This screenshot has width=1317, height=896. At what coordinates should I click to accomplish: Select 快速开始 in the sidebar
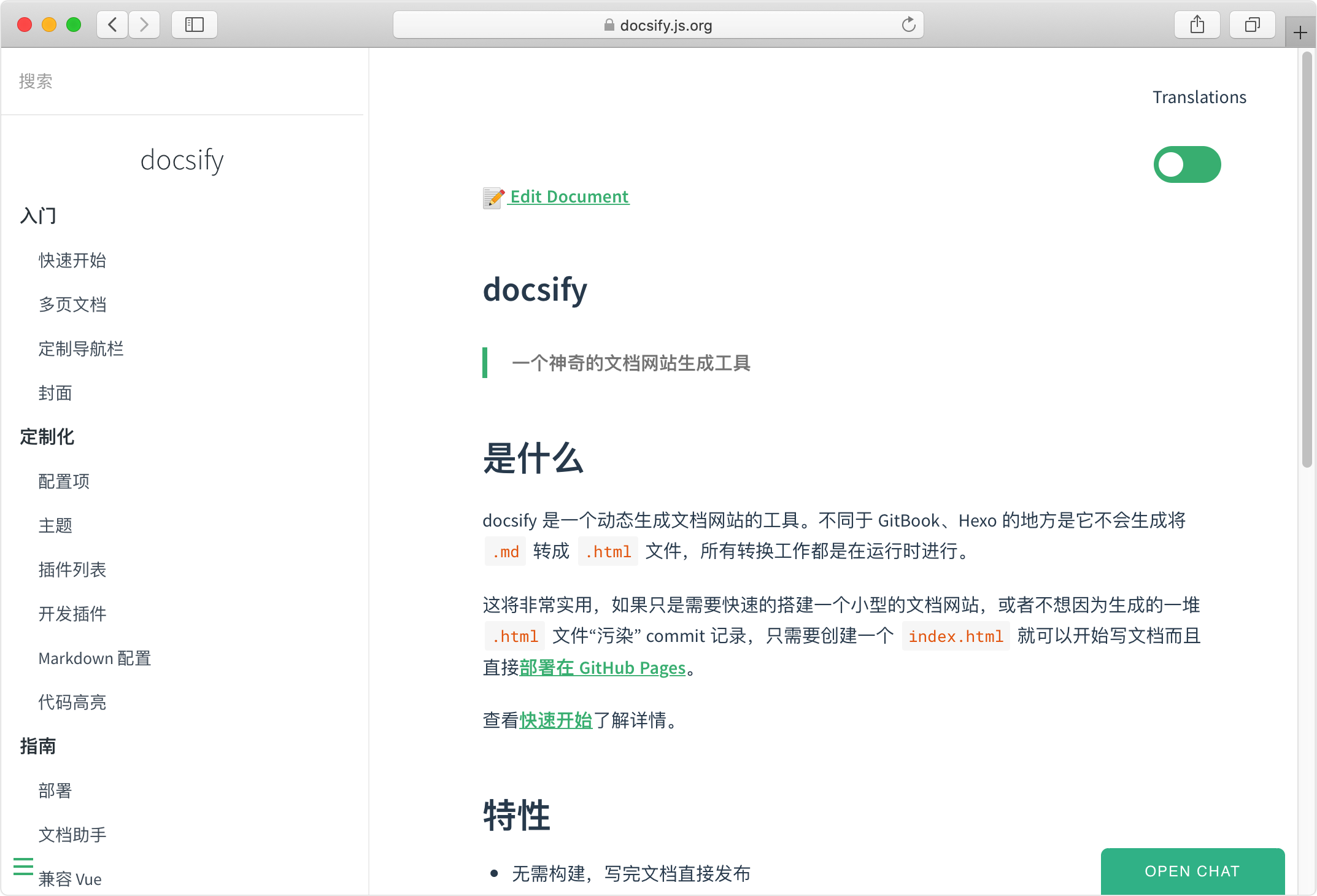pos(72,260)
